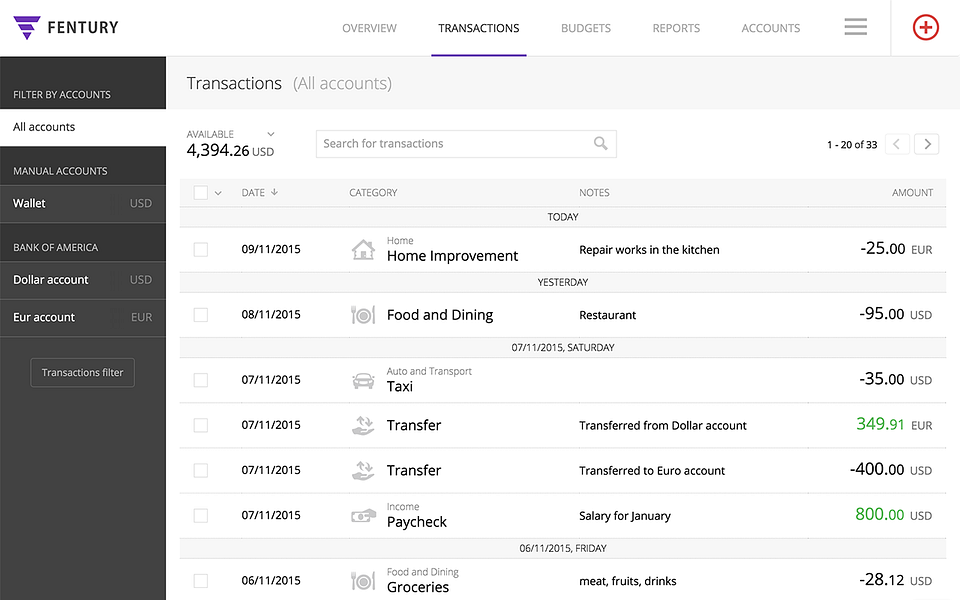Go to the Accounts tab
The width and height of the screenshot is (960, 600).
[771, 28]
